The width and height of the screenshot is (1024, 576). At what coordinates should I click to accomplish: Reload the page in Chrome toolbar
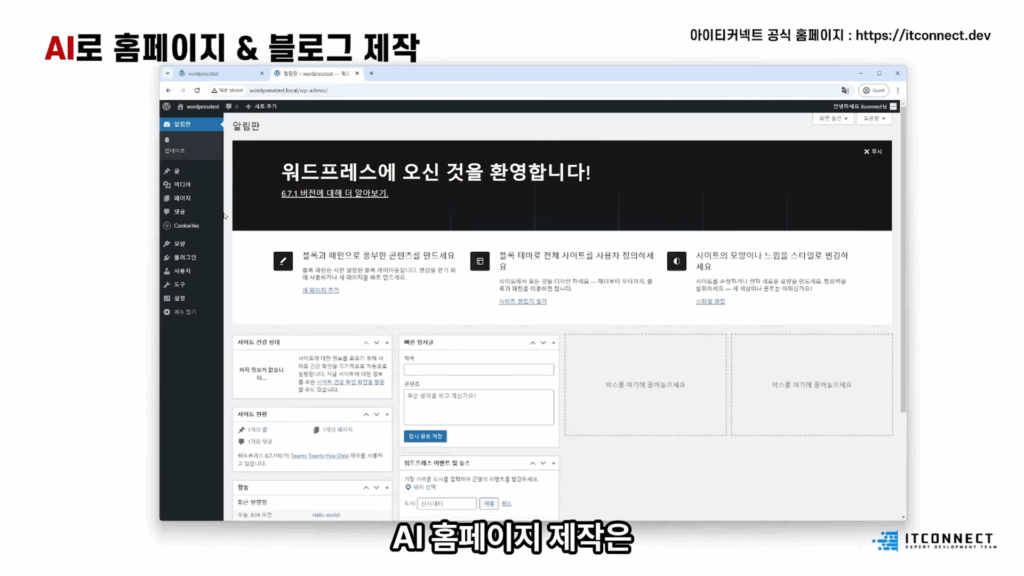coord(197,91)
